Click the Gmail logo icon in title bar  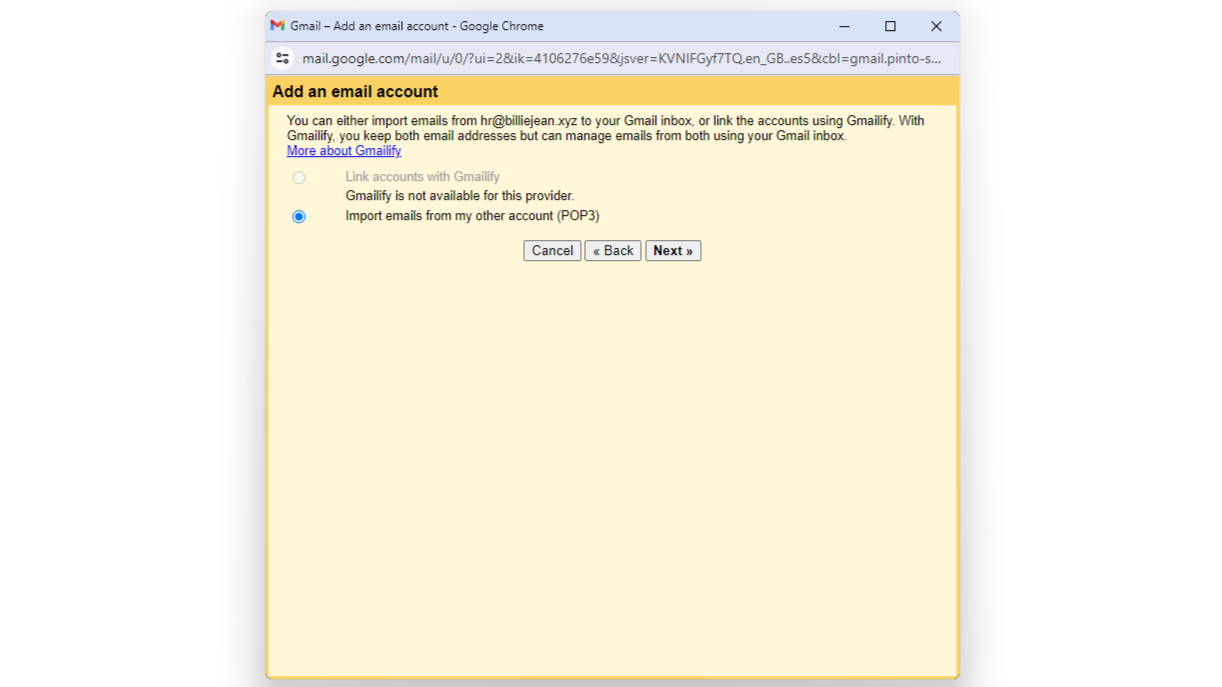pyautogui.click(x=277, y=26)
